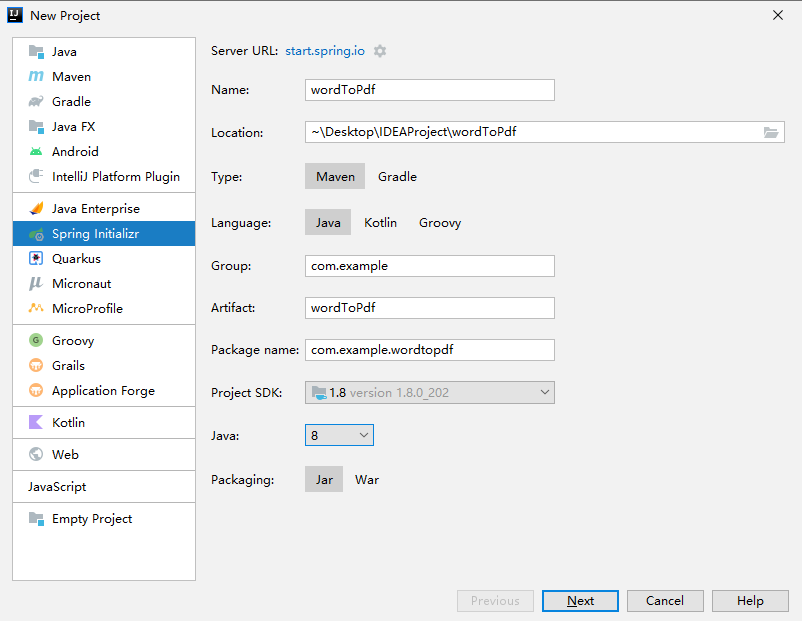Open the start.spring.io link
Image resolution: width=802 pixels, height=621 pixels.
pos(325,51)
